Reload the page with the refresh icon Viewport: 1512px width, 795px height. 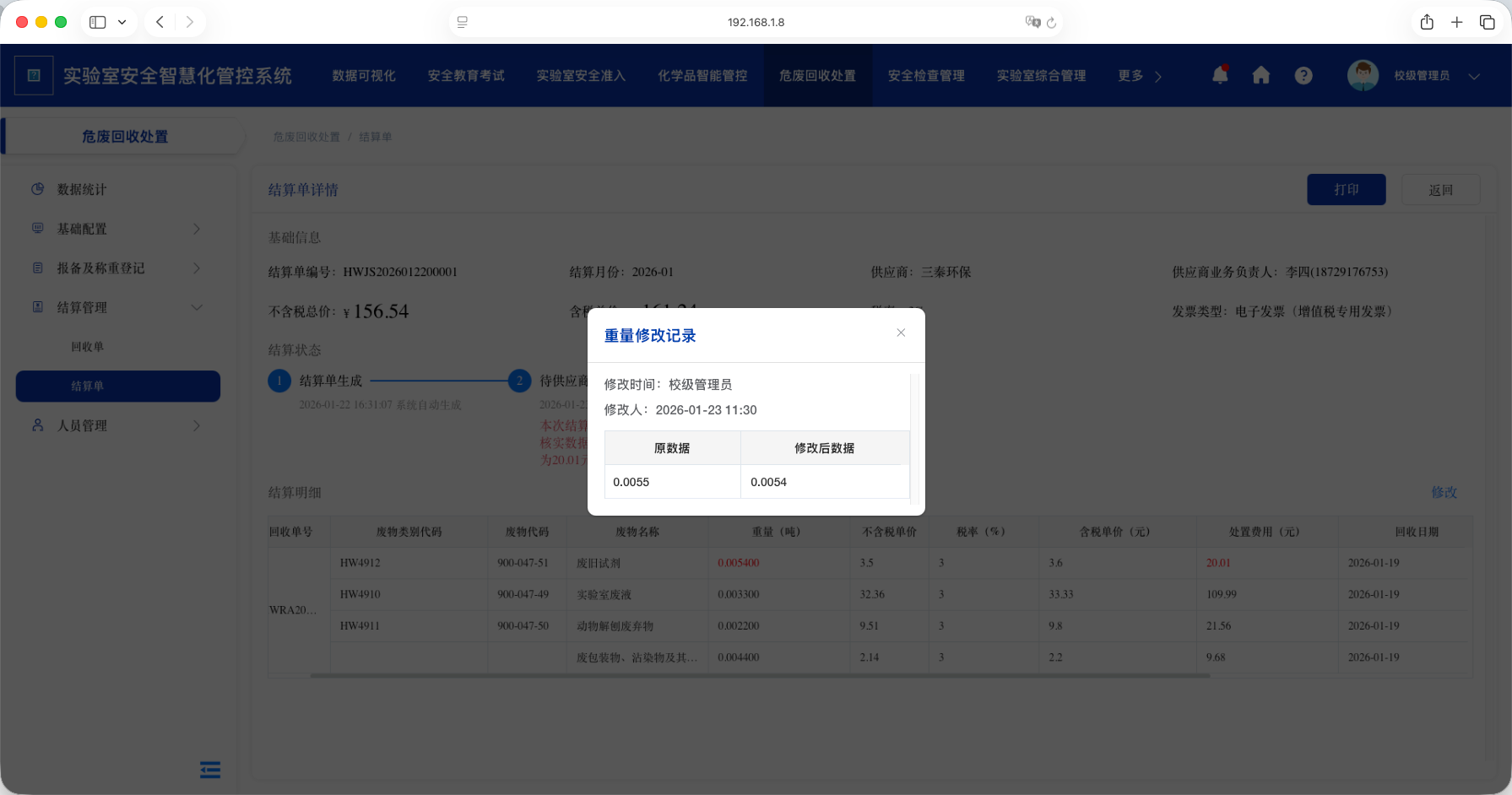1052,23
